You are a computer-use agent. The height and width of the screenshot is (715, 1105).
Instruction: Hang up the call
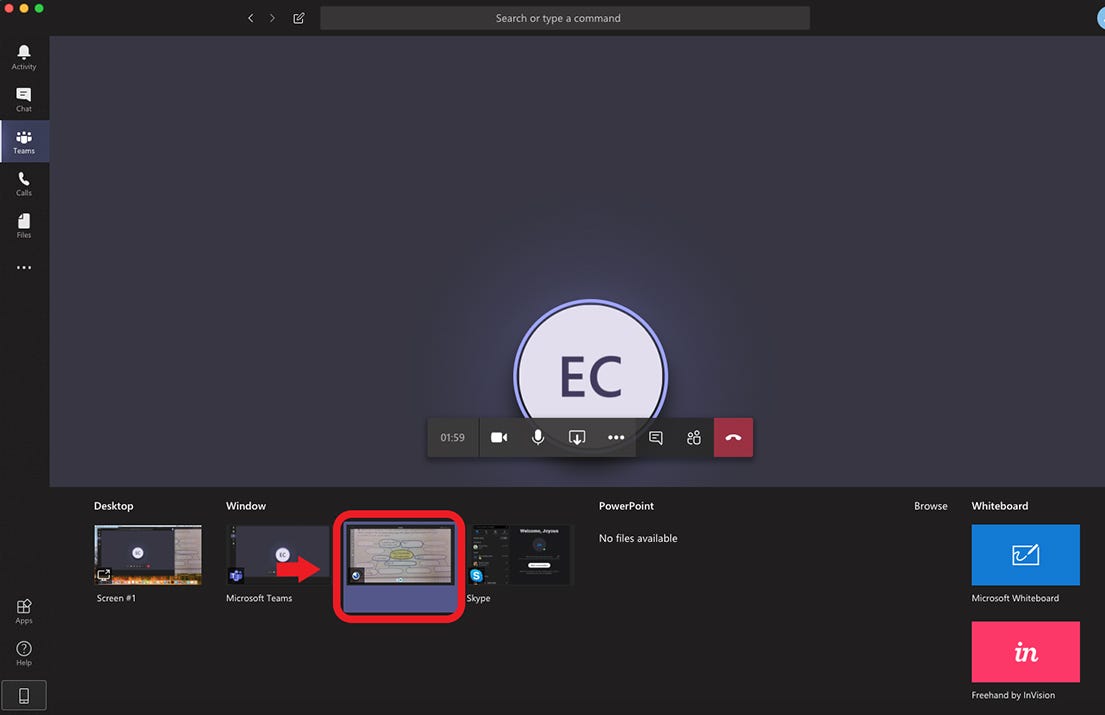(x=733, y=437)
